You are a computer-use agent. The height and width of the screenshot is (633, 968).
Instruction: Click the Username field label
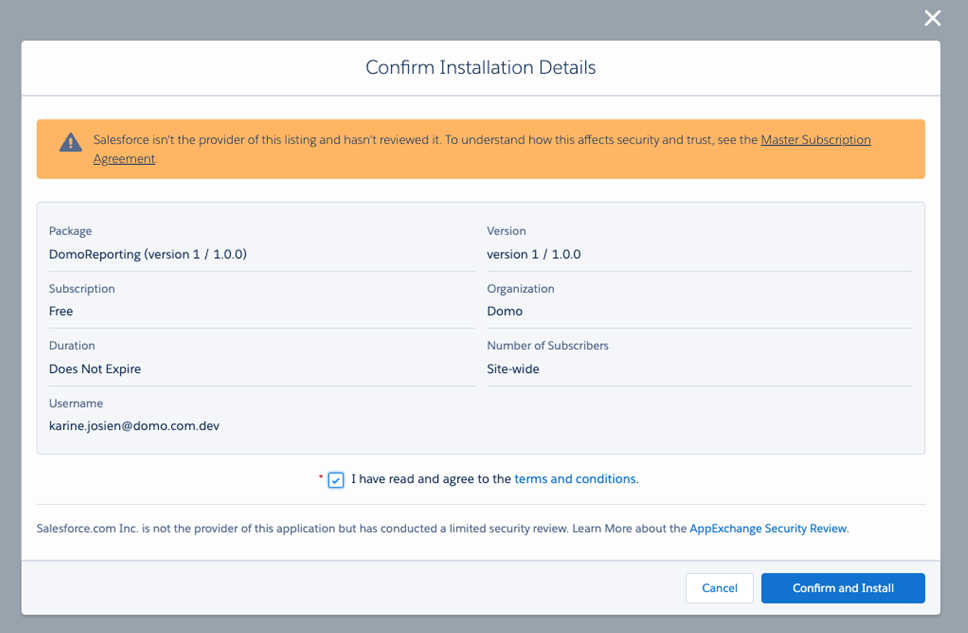[75, 403]
